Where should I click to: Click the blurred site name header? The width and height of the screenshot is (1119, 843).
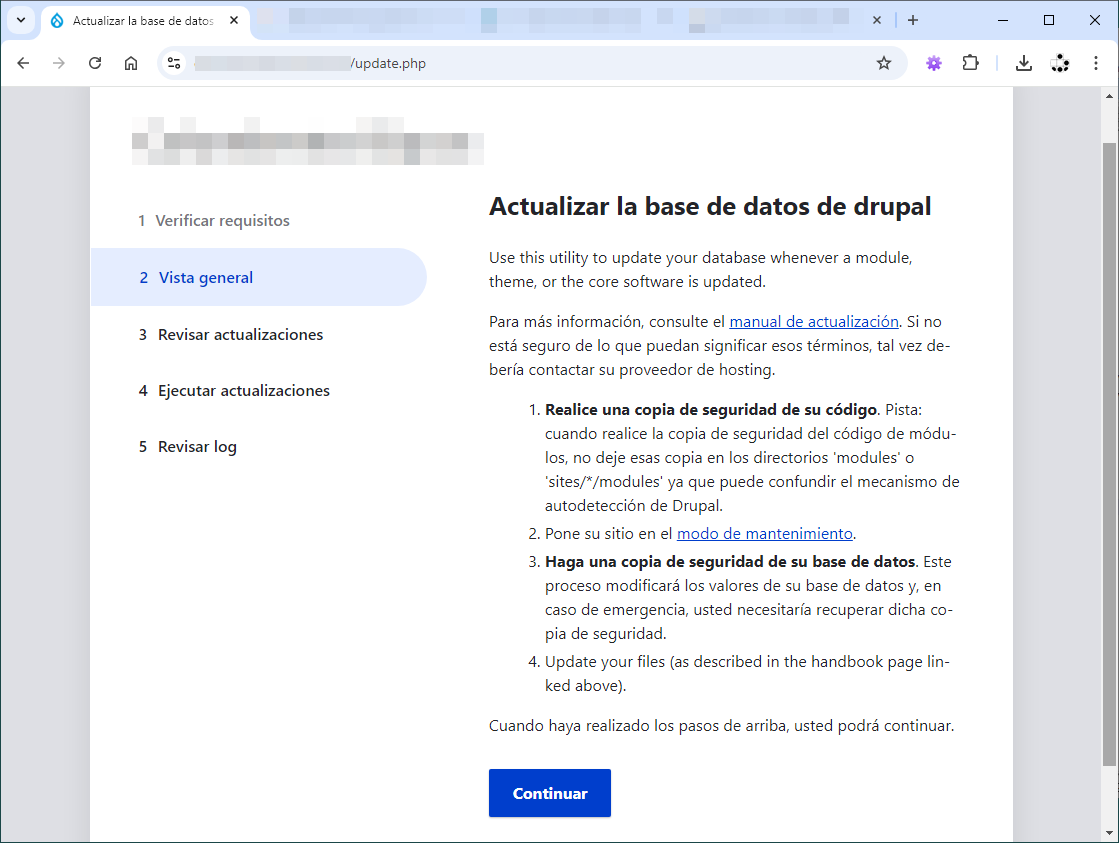tap(308, 141)
